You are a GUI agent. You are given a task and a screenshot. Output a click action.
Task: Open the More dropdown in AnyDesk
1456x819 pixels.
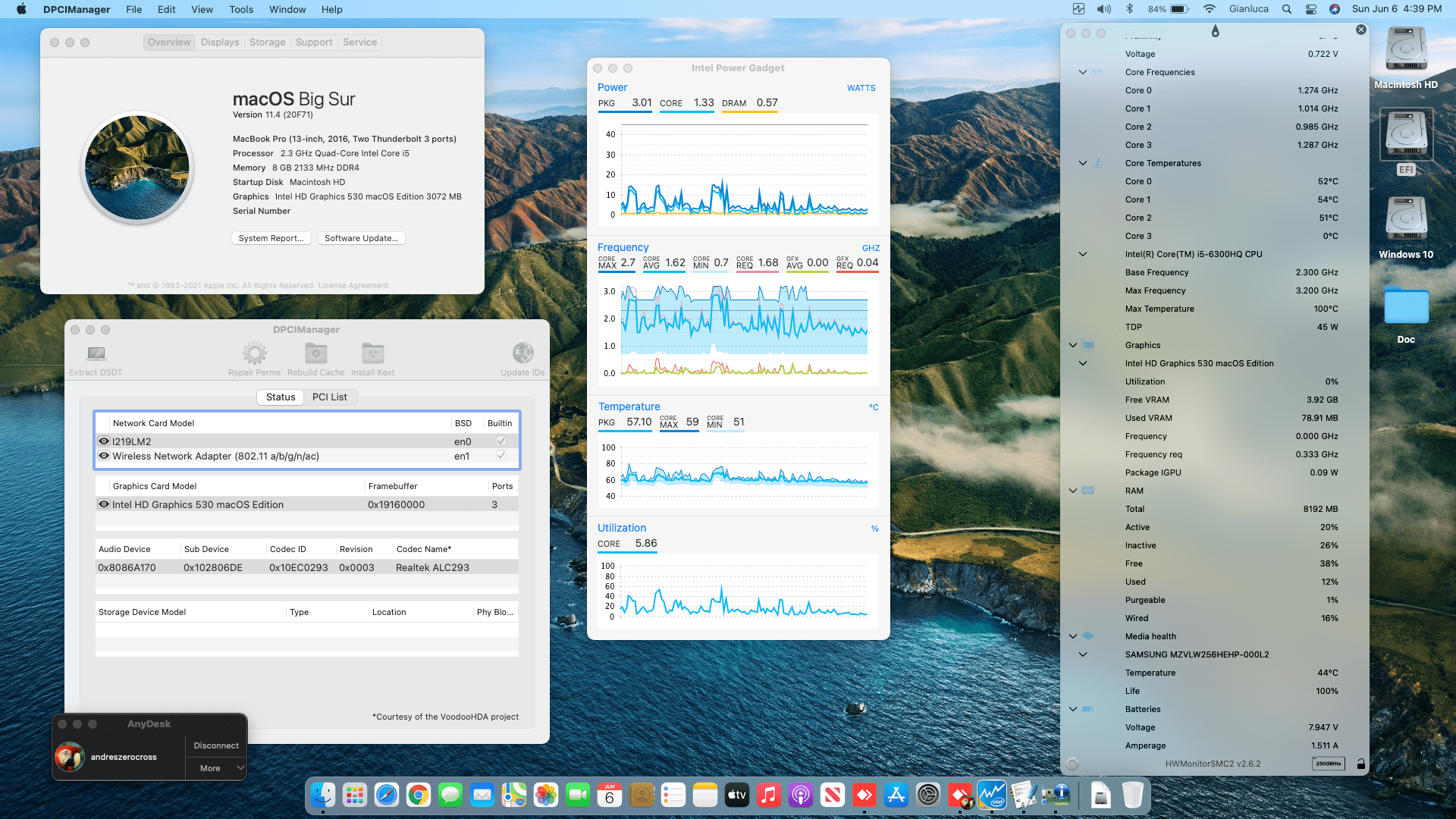216,768
